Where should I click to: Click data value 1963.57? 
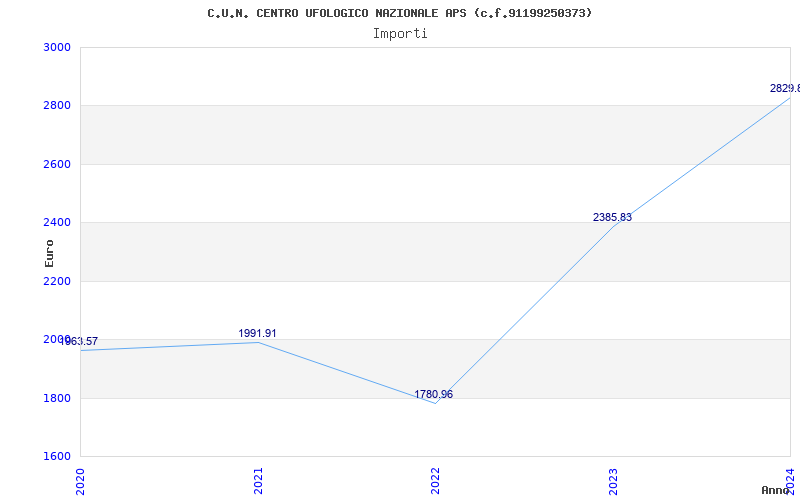pyautogui.click(x=78, y=342)
